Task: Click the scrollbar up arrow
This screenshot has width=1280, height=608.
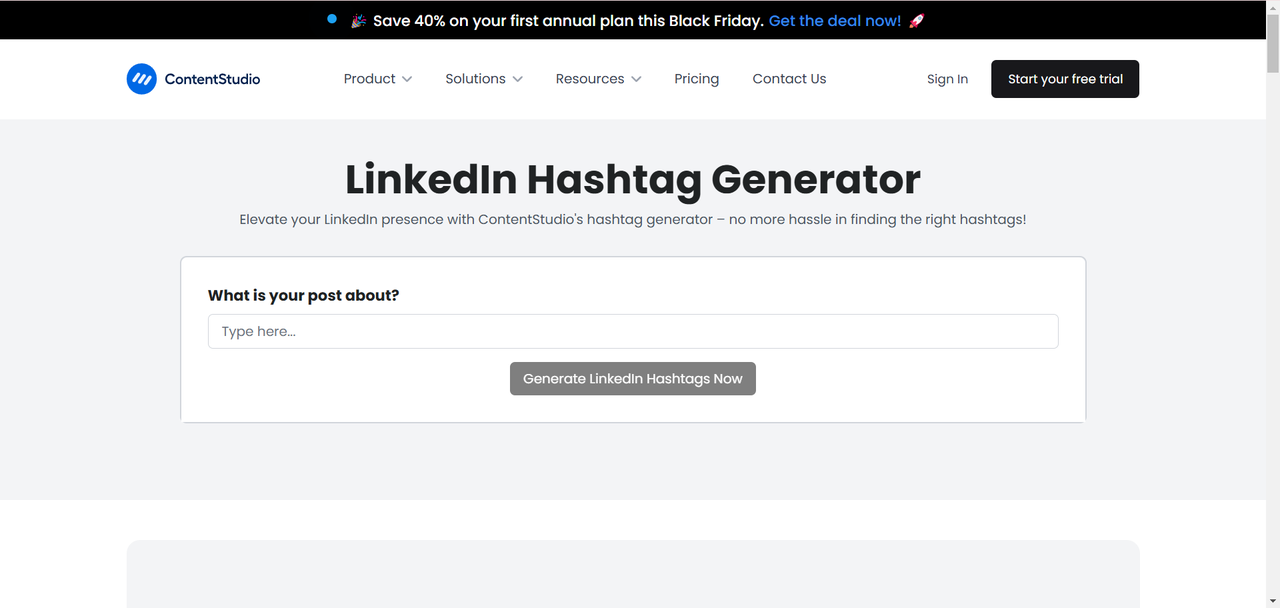Action: point(1272,7)
